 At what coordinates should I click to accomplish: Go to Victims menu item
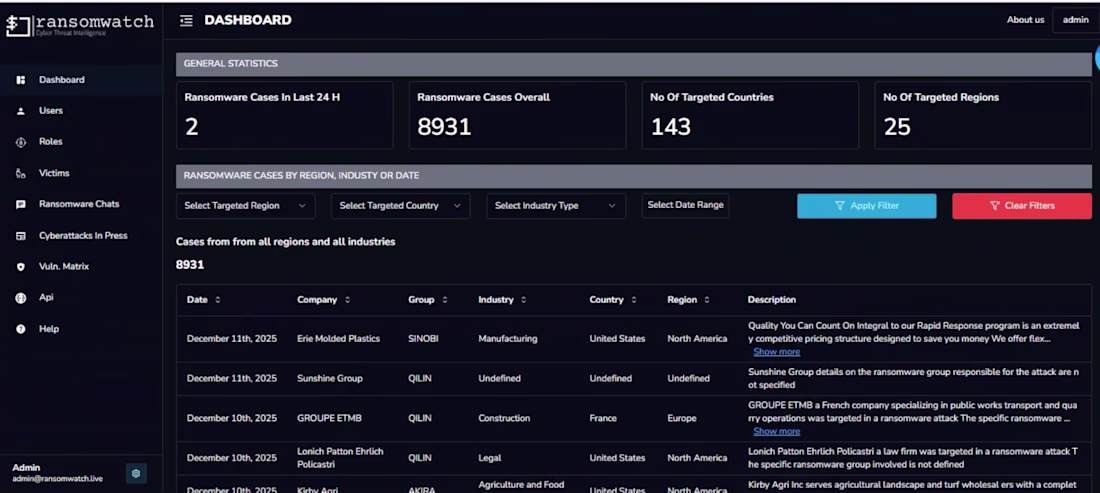pos(54,173)
